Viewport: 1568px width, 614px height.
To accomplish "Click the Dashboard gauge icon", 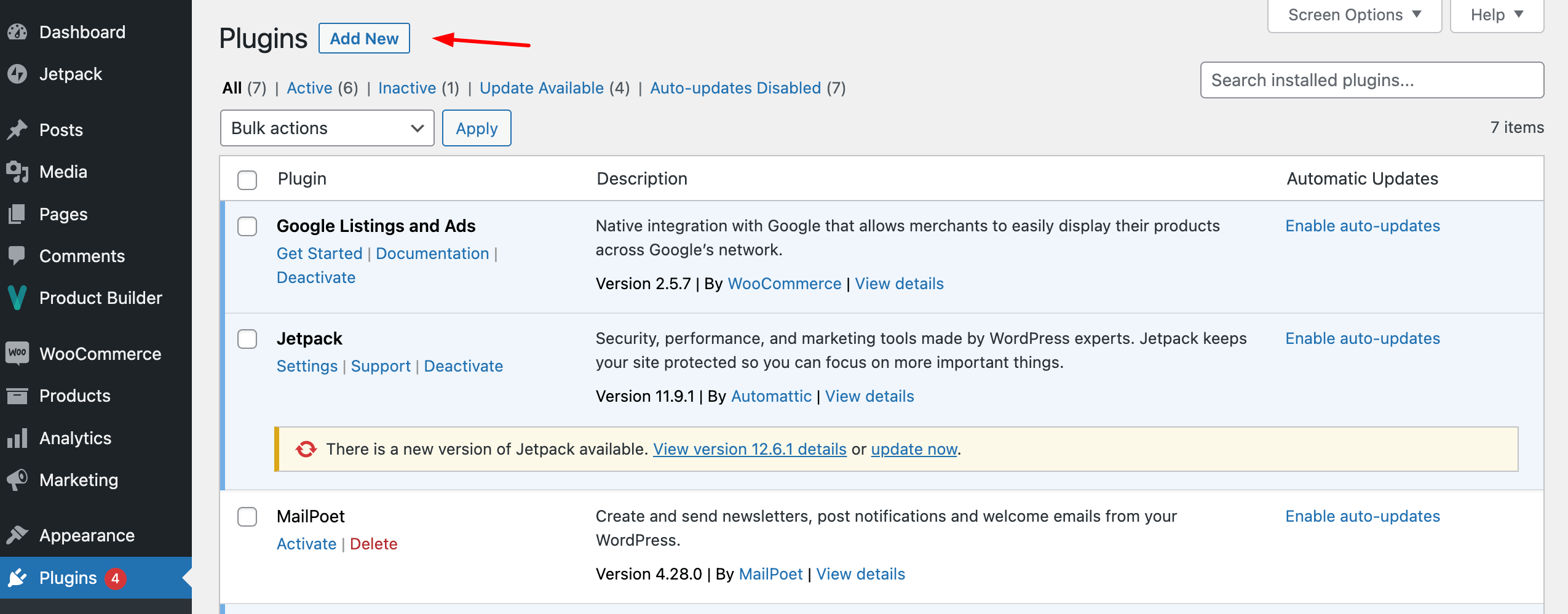I will 17,32.
